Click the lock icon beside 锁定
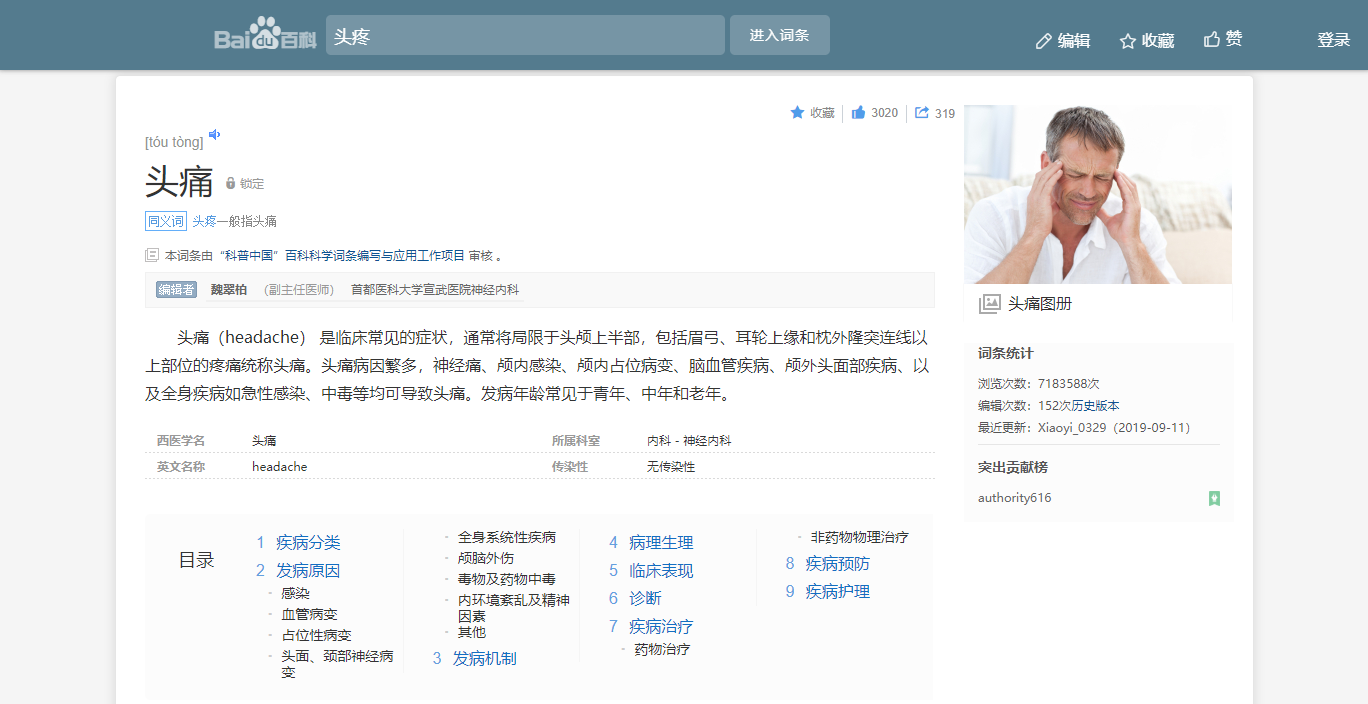Viewport: 1368px width, 704px height. click(231, 183)
